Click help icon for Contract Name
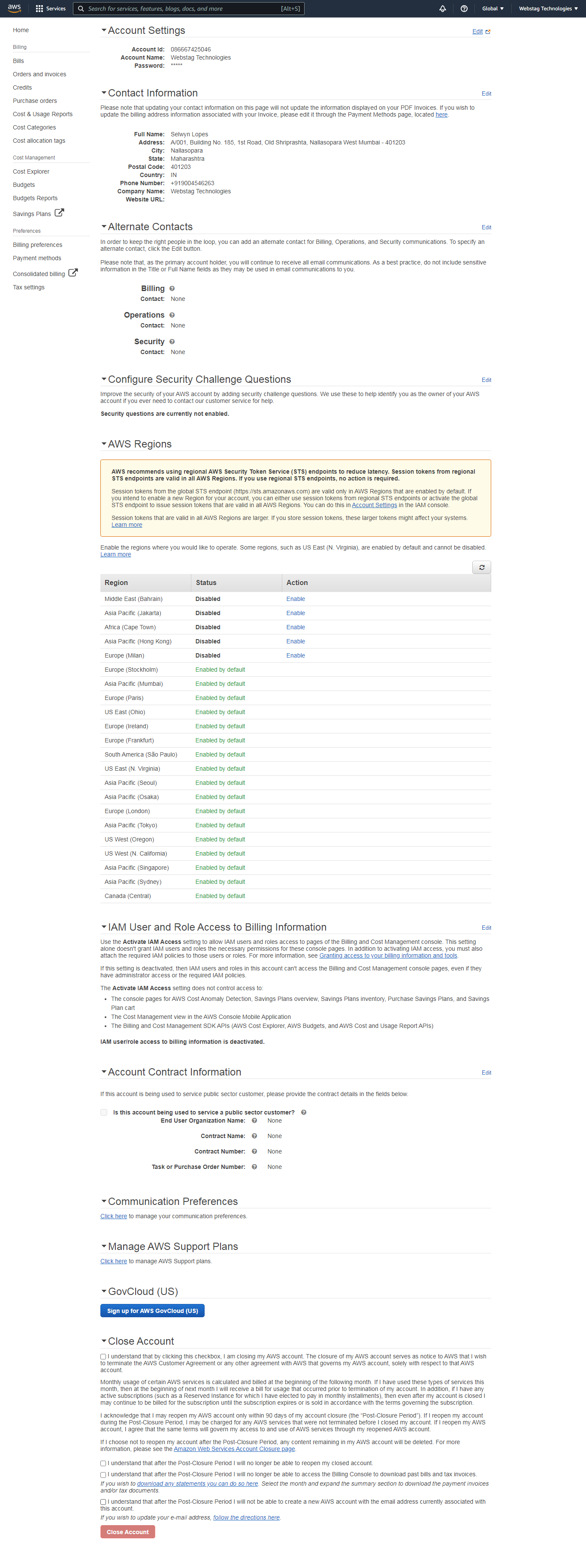This screenshot has width=586, height=1568. 254,1136
